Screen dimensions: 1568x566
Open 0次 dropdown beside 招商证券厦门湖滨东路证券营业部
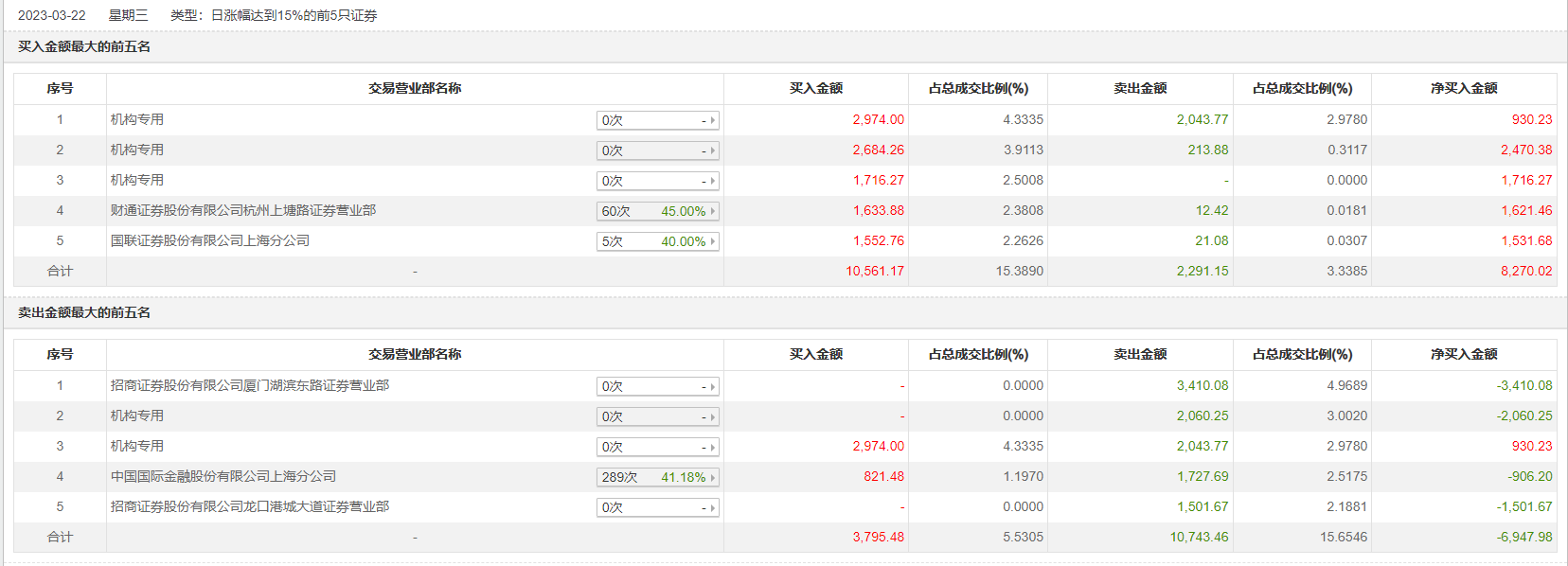[657, 386]
